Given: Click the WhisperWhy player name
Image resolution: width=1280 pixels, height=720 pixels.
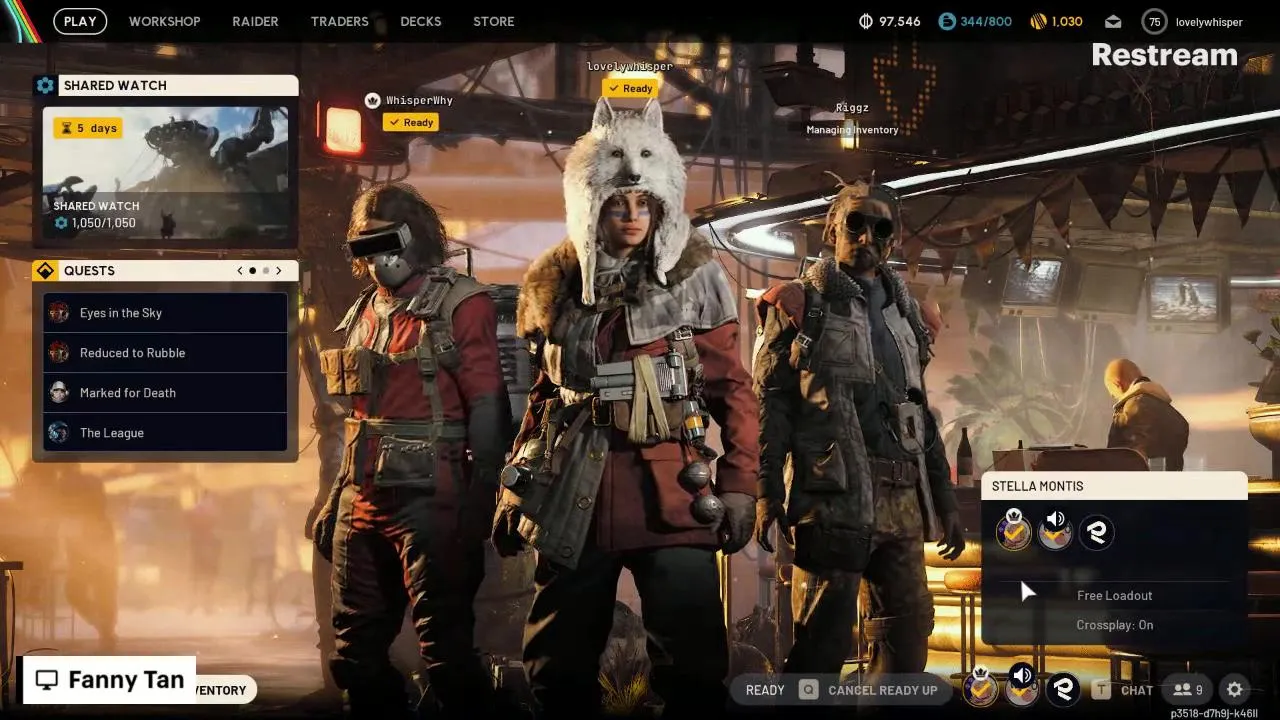Looking at the screenshot, I should pyautogui.click(x=419, y=101).
